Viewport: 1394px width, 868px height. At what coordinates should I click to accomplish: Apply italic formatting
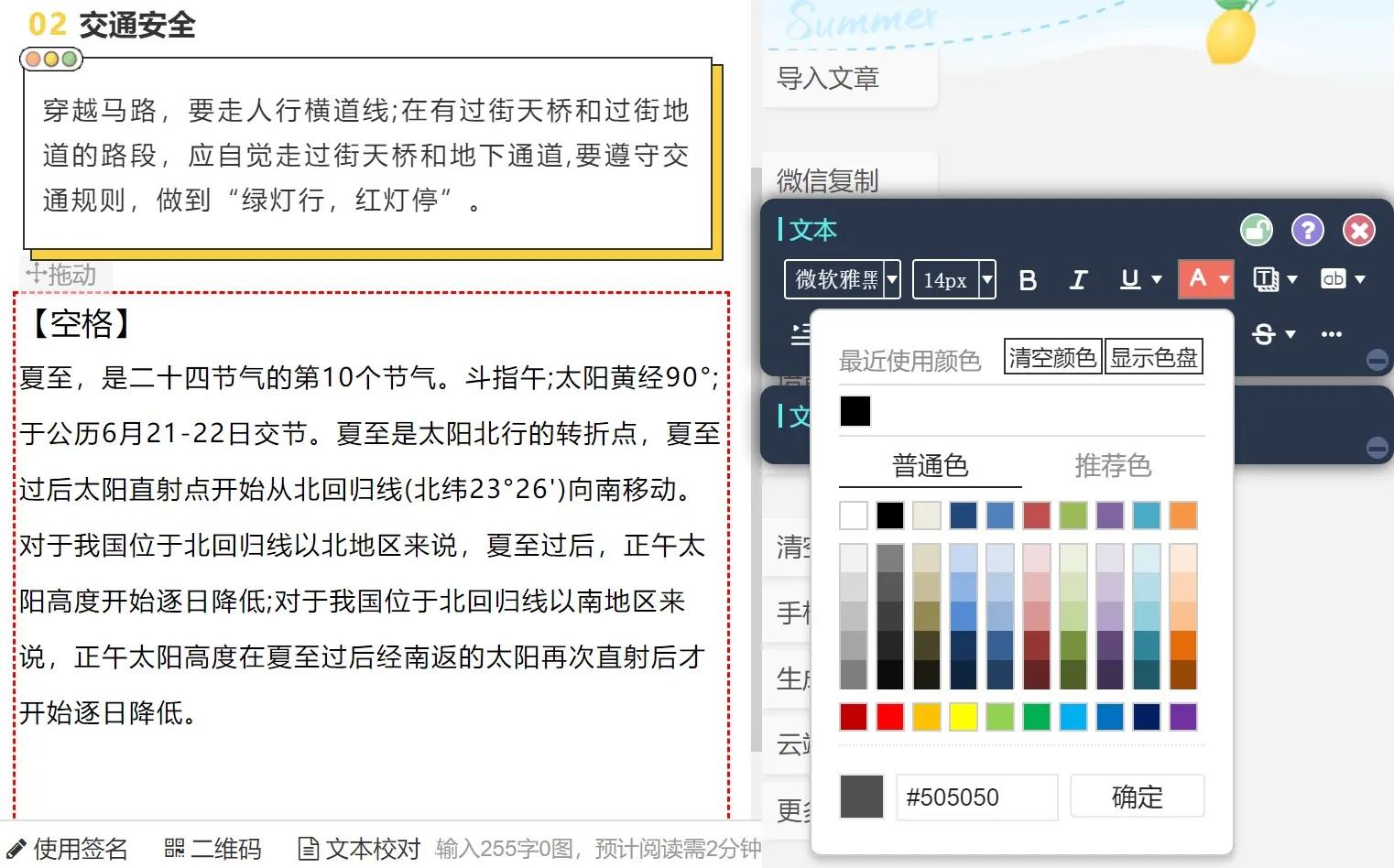(x=1078, y=280)
